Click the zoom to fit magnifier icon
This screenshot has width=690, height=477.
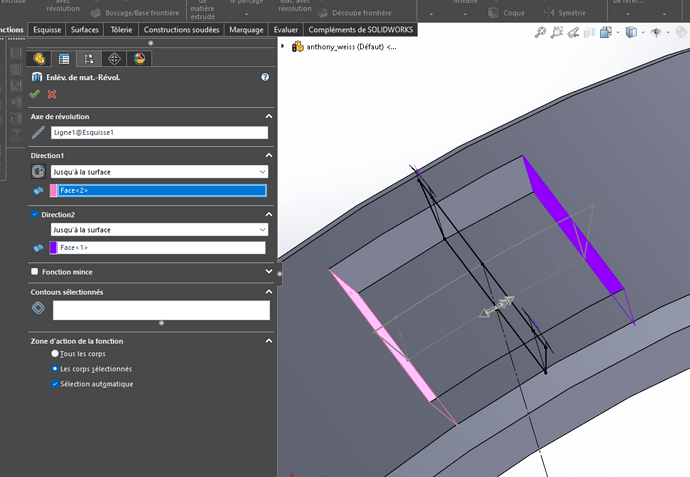(541, 32)
